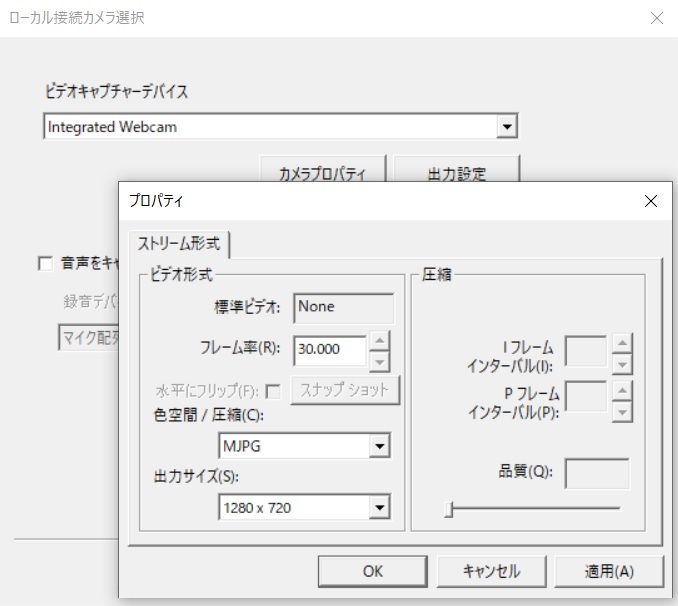Confirm with the OK button
Screen dimensions: 678x606
[373, 571]
